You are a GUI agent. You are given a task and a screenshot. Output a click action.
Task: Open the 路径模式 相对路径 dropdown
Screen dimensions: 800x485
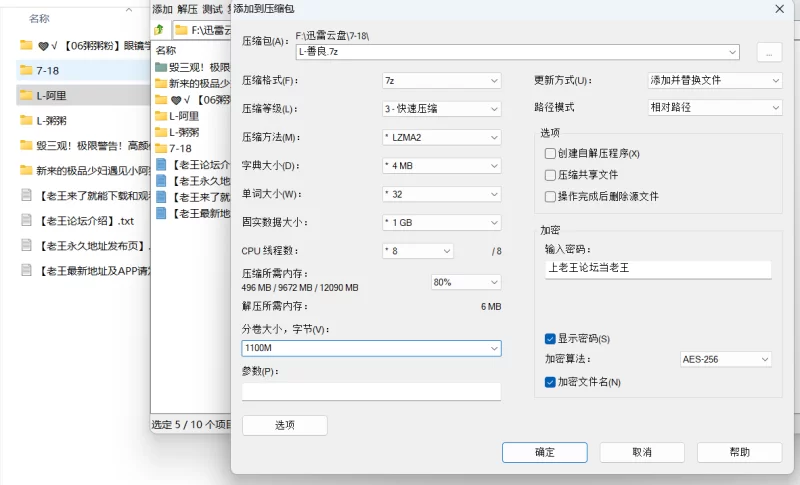tap(715, 108)
